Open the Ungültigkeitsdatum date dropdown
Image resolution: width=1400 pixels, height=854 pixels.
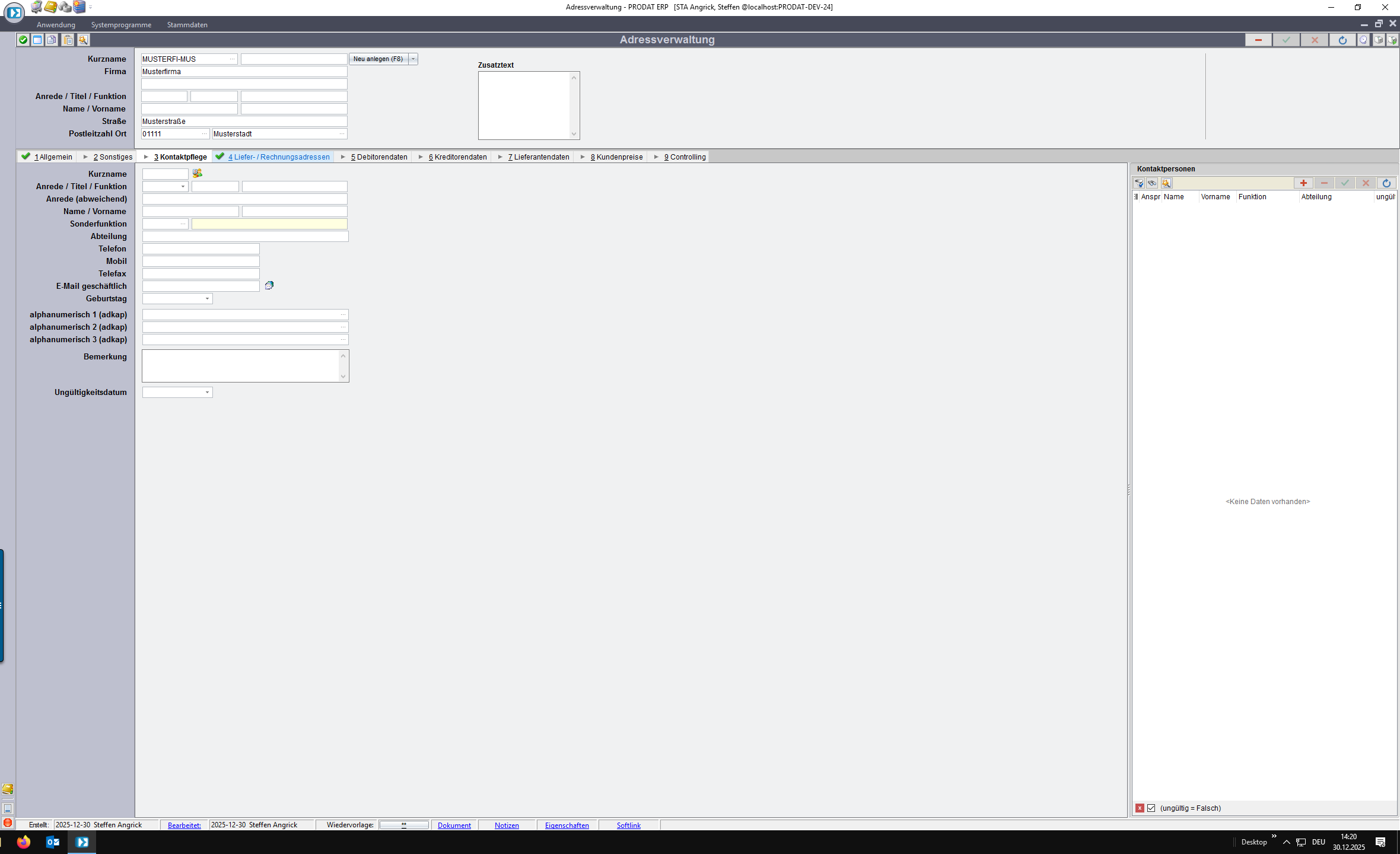(207, 393)
